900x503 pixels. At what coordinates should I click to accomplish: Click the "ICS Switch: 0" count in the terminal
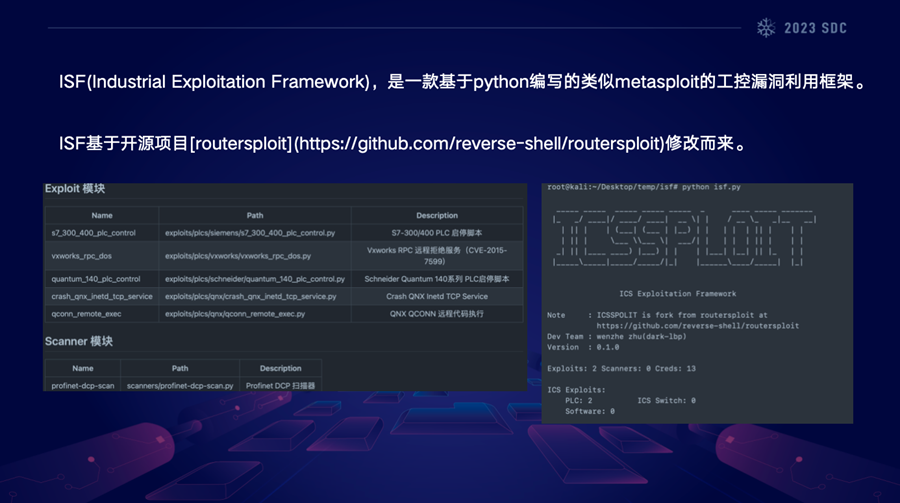tap(666, 401)
